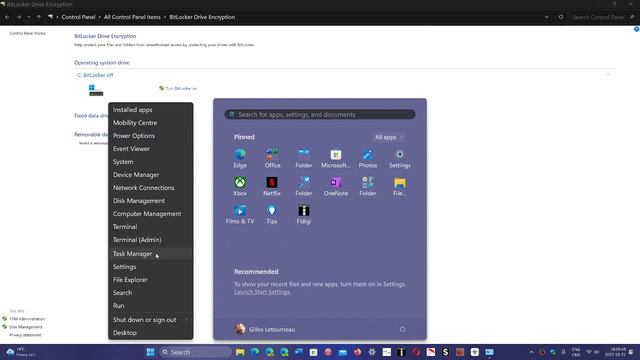
Task: Open Edge from the pinned apps
Action: [240, 158]
